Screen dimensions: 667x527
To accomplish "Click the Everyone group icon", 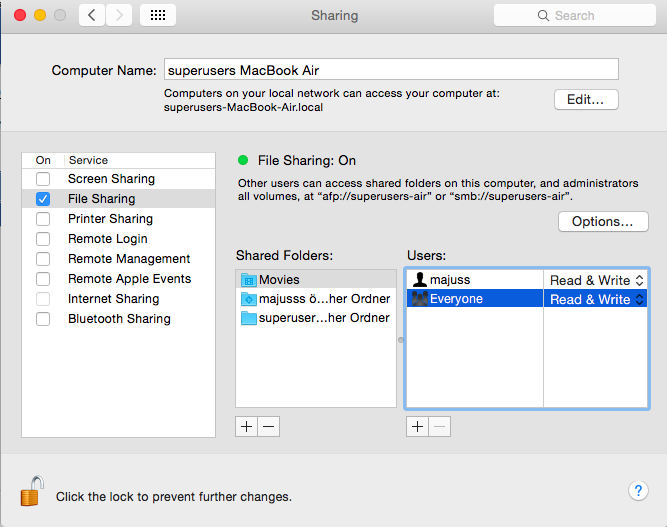I will click(420, 299).
